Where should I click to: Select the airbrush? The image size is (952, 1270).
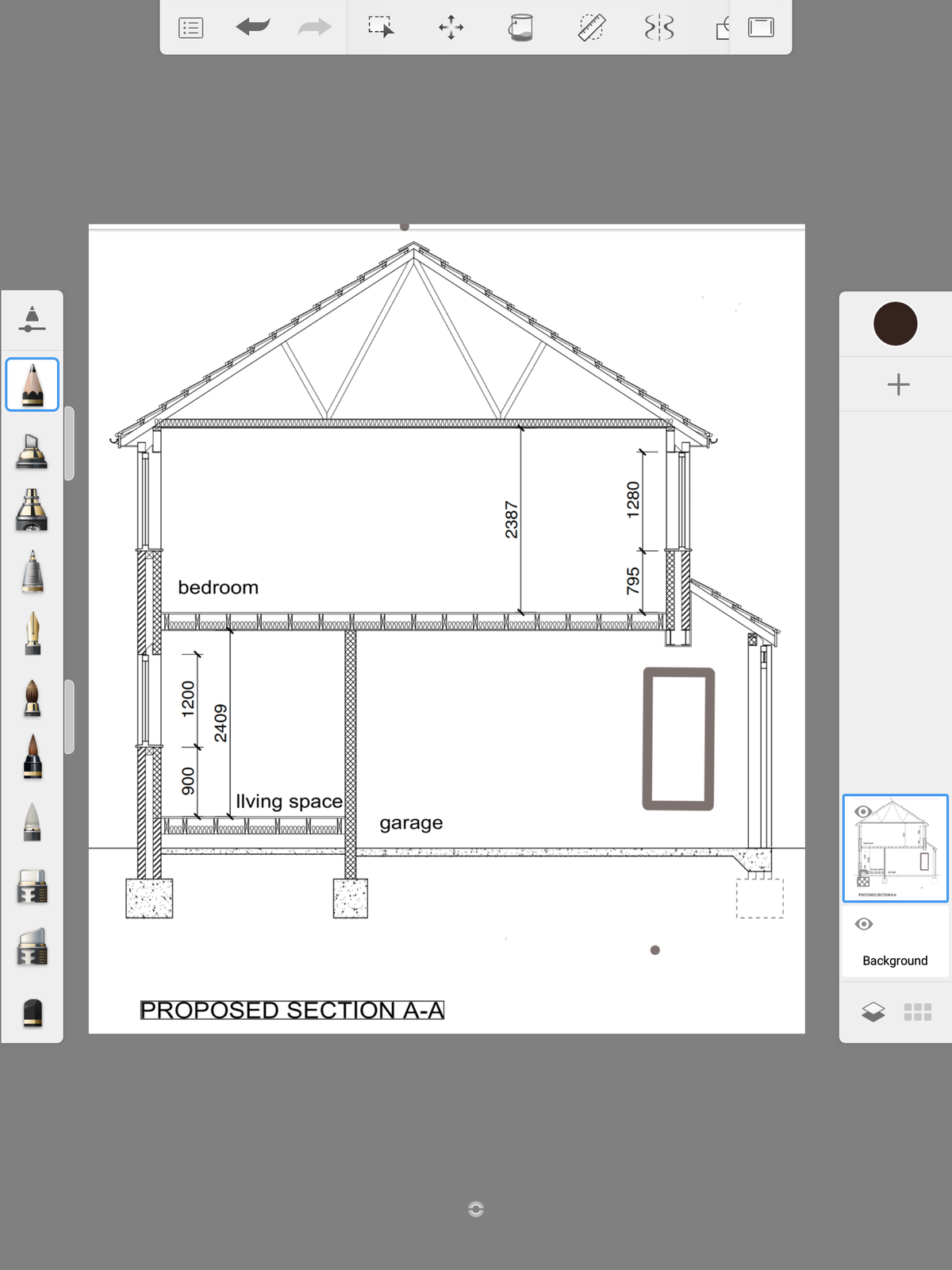tap(32, 510)
